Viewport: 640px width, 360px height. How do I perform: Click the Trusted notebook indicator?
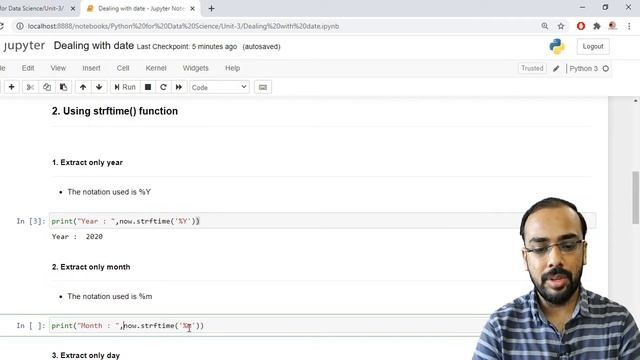(x=532, y=68)
